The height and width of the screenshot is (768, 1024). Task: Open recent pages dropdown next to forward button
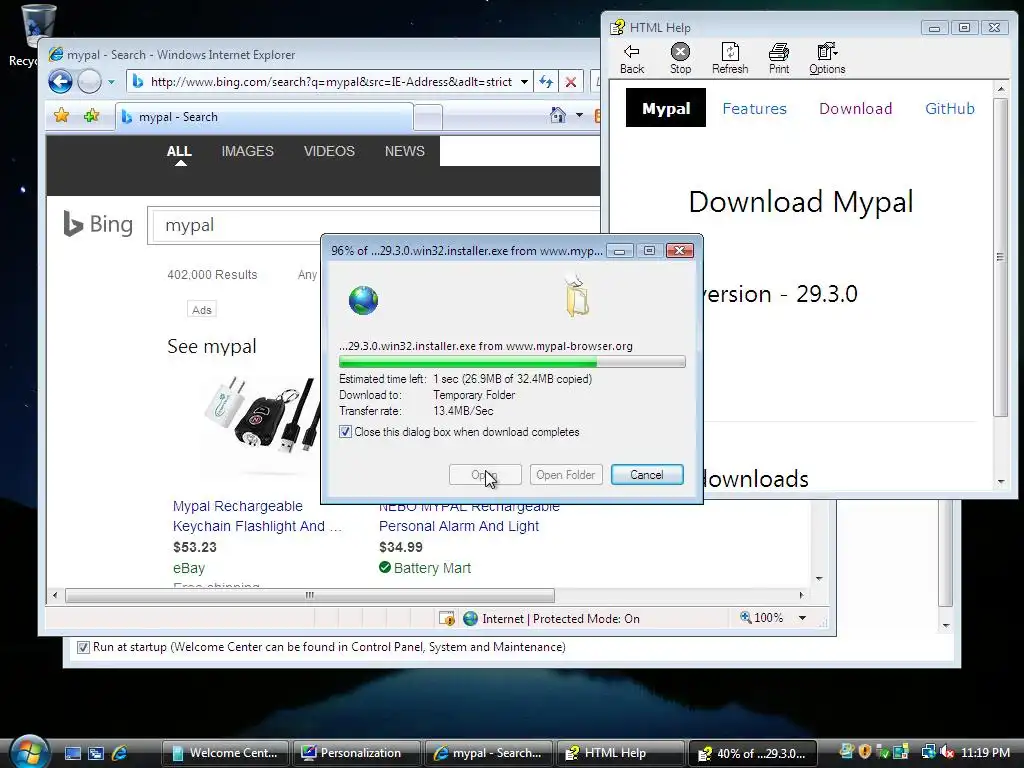tap(111, 82)
